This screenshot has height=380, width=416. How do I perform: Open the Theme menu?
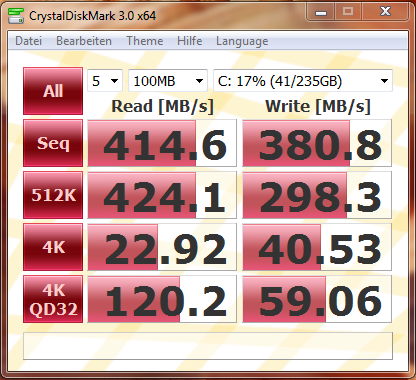point(145,41)
